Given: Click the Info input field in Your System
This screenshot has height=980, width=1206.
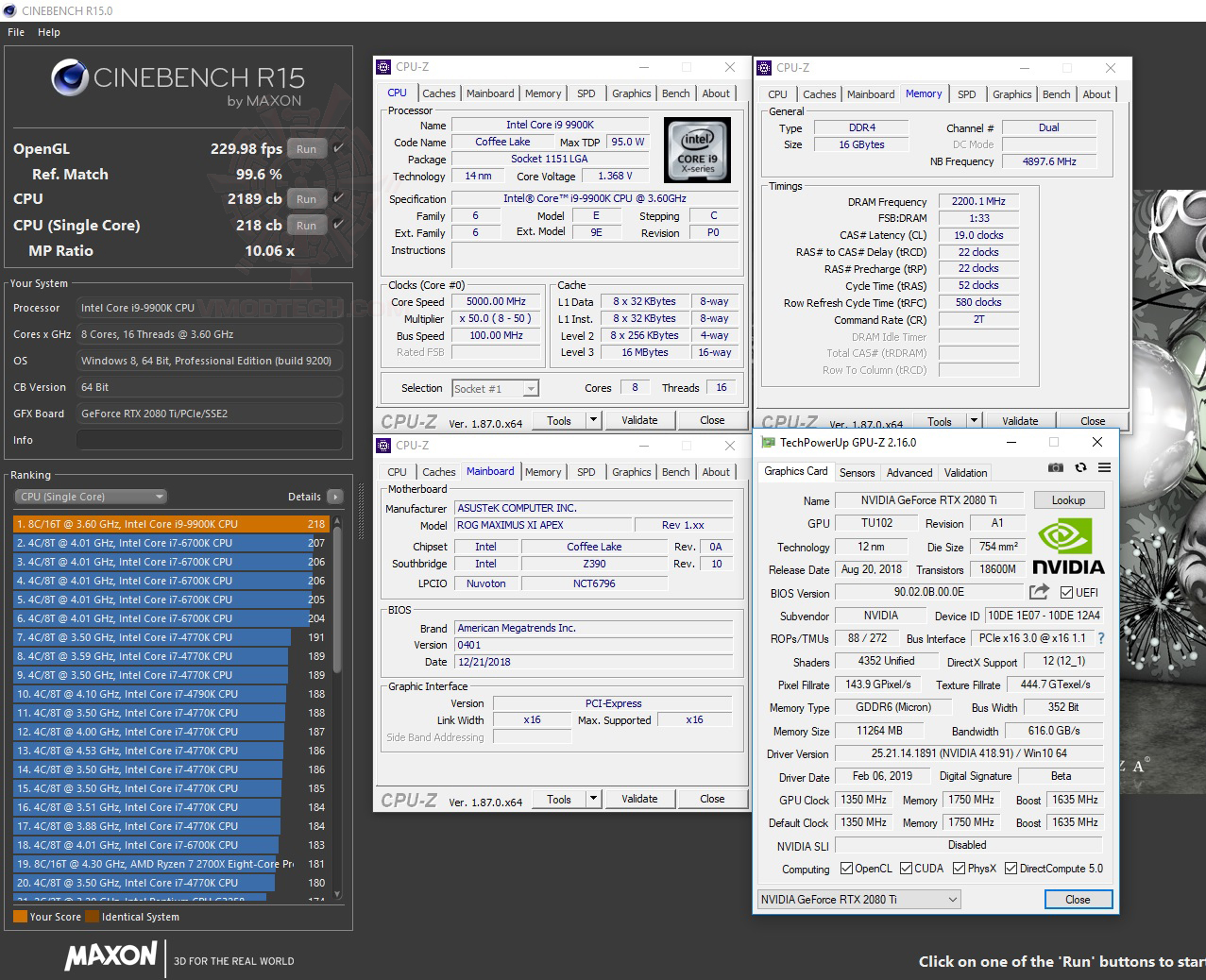Looking at the screenshot, I should (x=210, y=440).
